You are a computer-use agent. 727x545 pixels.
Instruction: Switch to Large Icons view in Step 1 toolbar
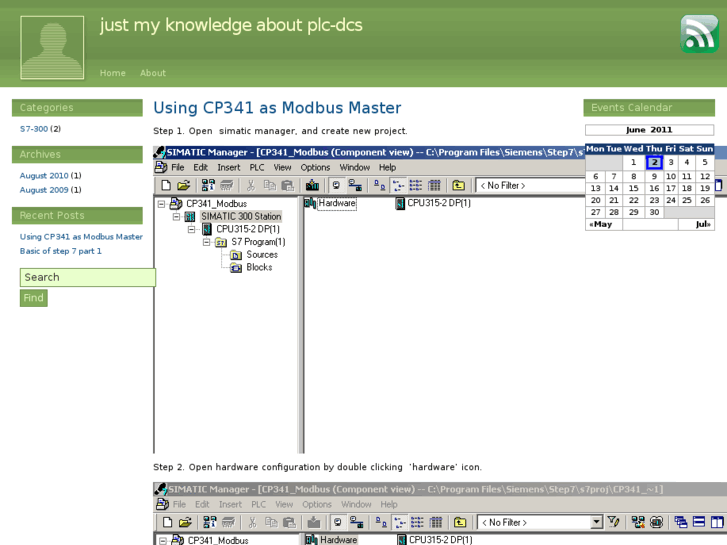point(380,186)
